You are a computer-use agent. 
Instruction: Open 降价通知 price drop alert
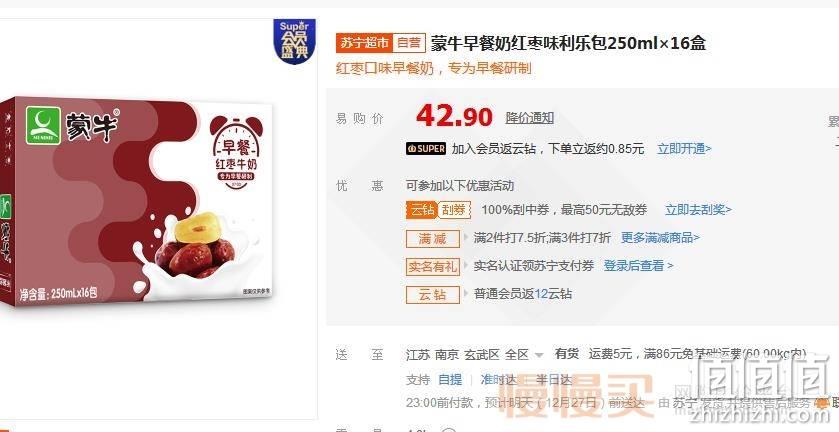(x=530, y=118)
